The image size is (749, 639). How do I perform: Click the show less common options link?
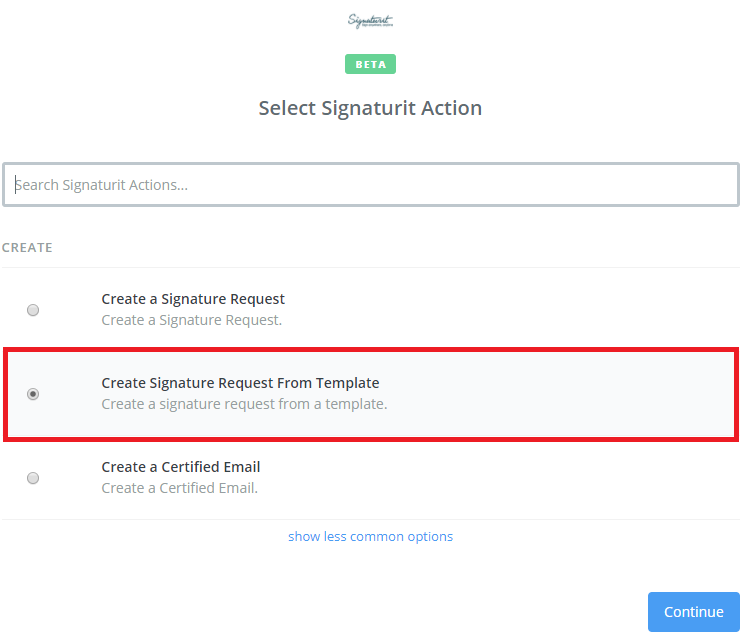(370, 537)
